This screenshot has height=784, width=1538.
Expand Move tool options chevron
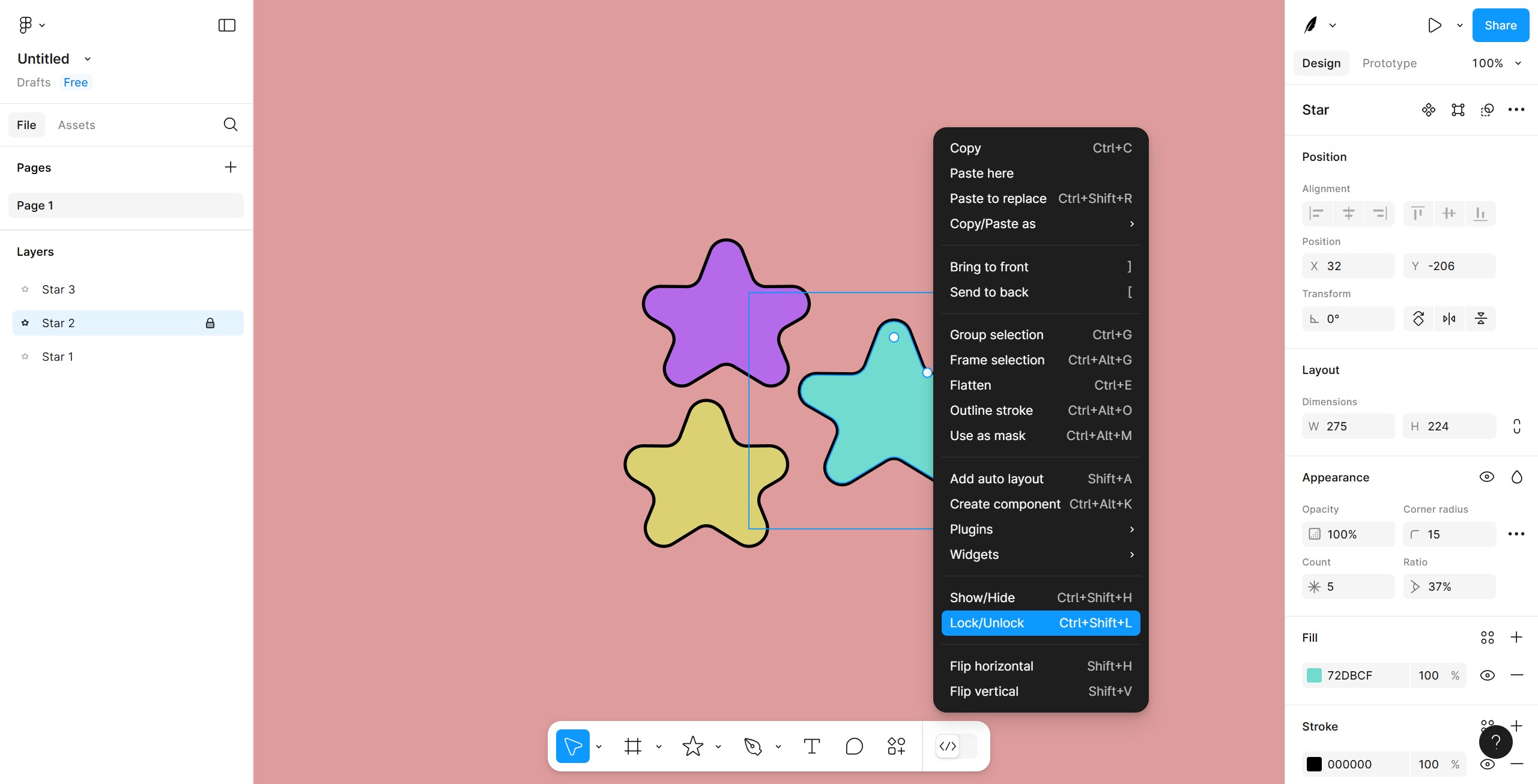point(599,747)
